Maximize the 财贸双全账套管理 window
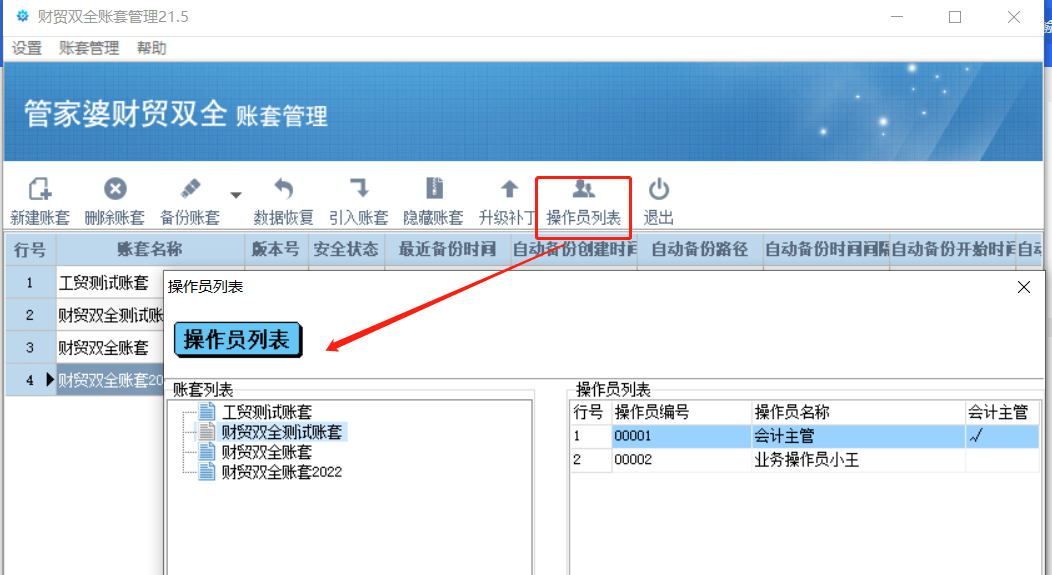Viewport: 1052px width, 575px height. pyautogui.click(x=955, y=17)
